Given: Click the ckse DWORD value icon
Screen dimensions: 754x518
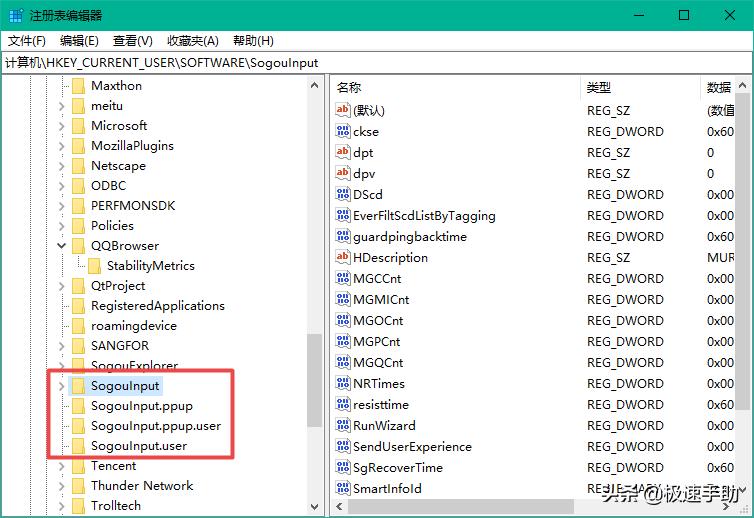Looking at the screenshot, I should (x=342, y=131).
